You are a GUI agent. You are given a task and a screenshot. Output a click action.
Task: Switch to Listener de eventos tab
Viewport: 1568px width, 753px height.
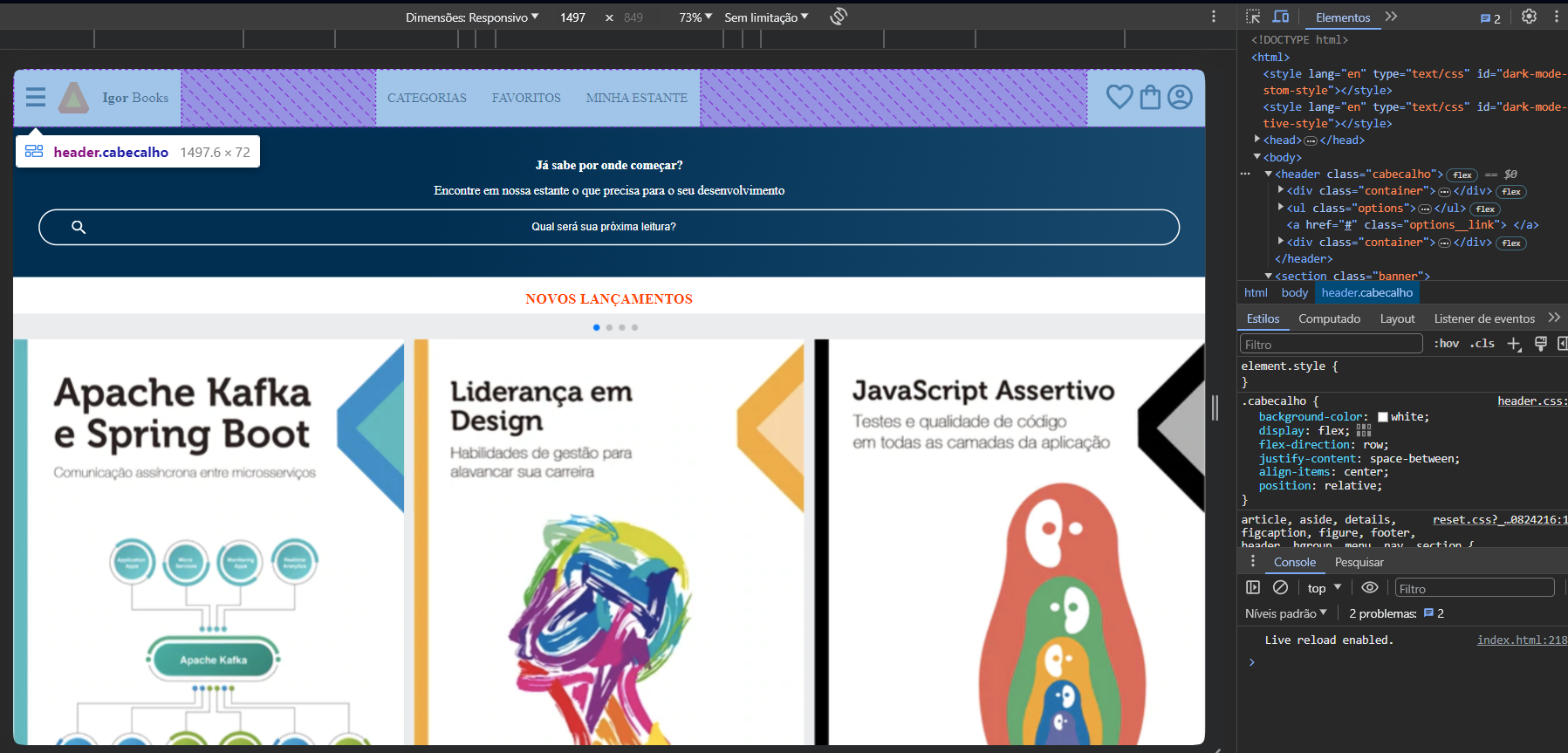pos(1484,318)
